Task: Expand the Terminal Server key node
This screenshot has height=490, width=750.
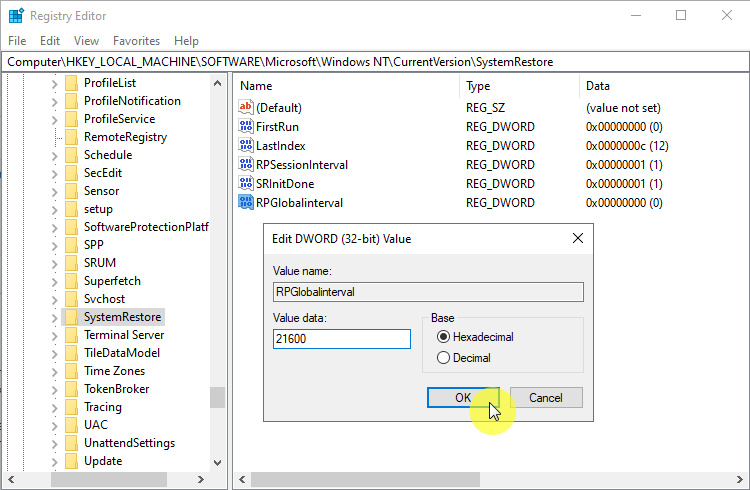Action: point(55,335)
